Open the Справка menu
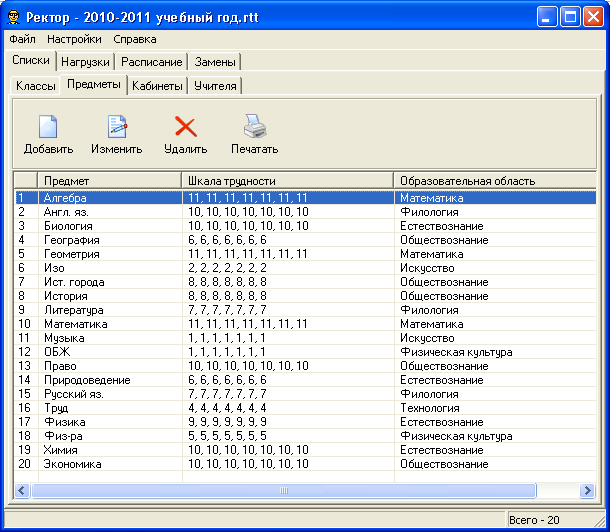The height and width of the screenshot is (532, 610). [x=135, y=39]
